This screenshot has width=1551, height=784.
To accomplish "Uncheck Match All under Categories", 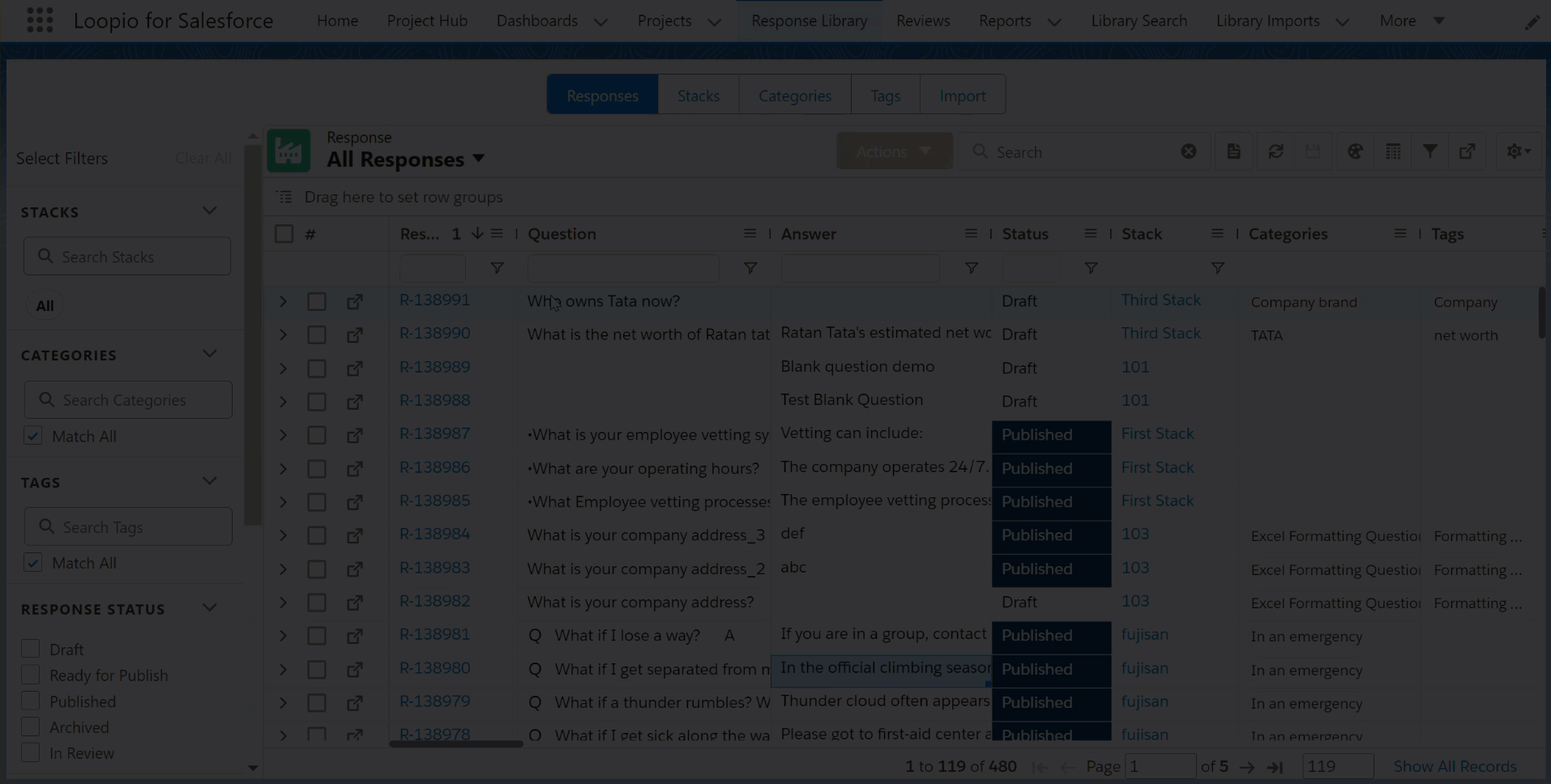I will 32,436.
